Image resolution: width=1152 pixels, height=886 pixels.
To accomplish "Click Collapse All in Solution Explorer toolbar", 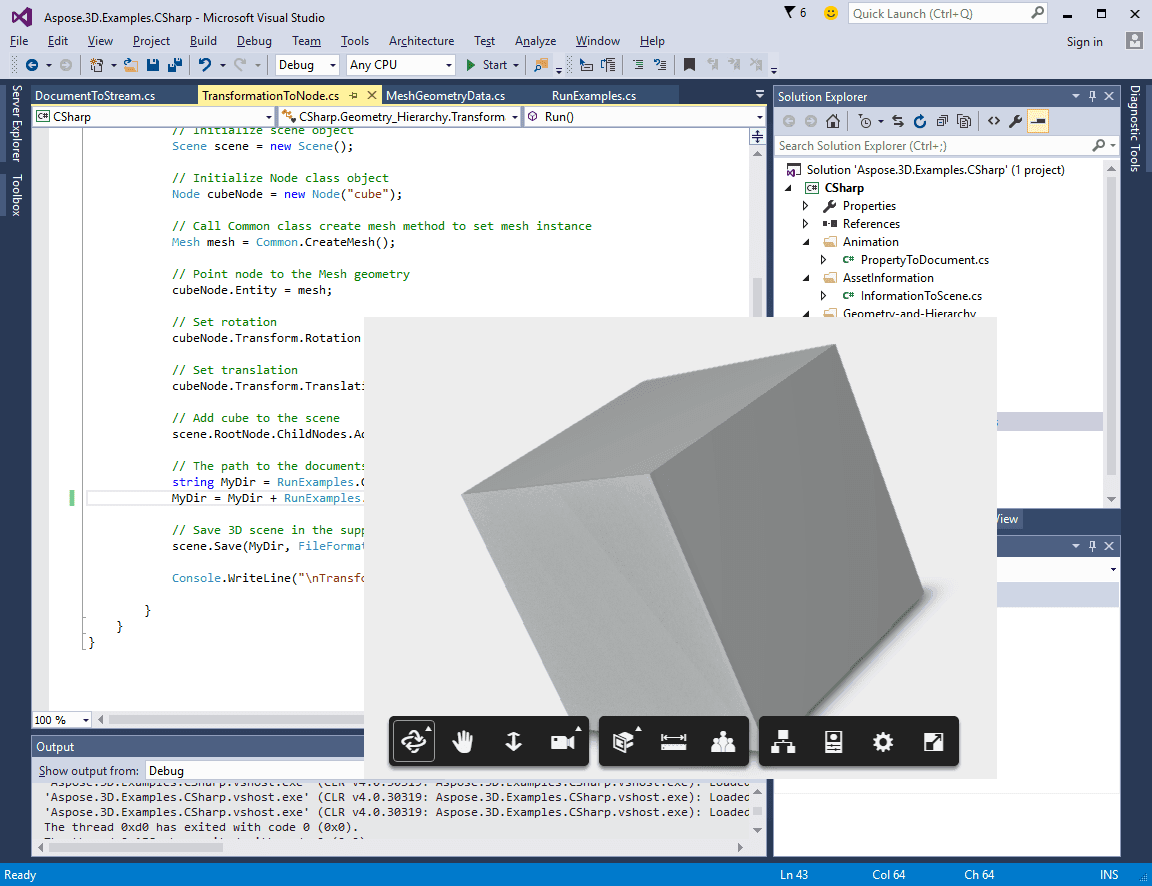I will point(942,121).
